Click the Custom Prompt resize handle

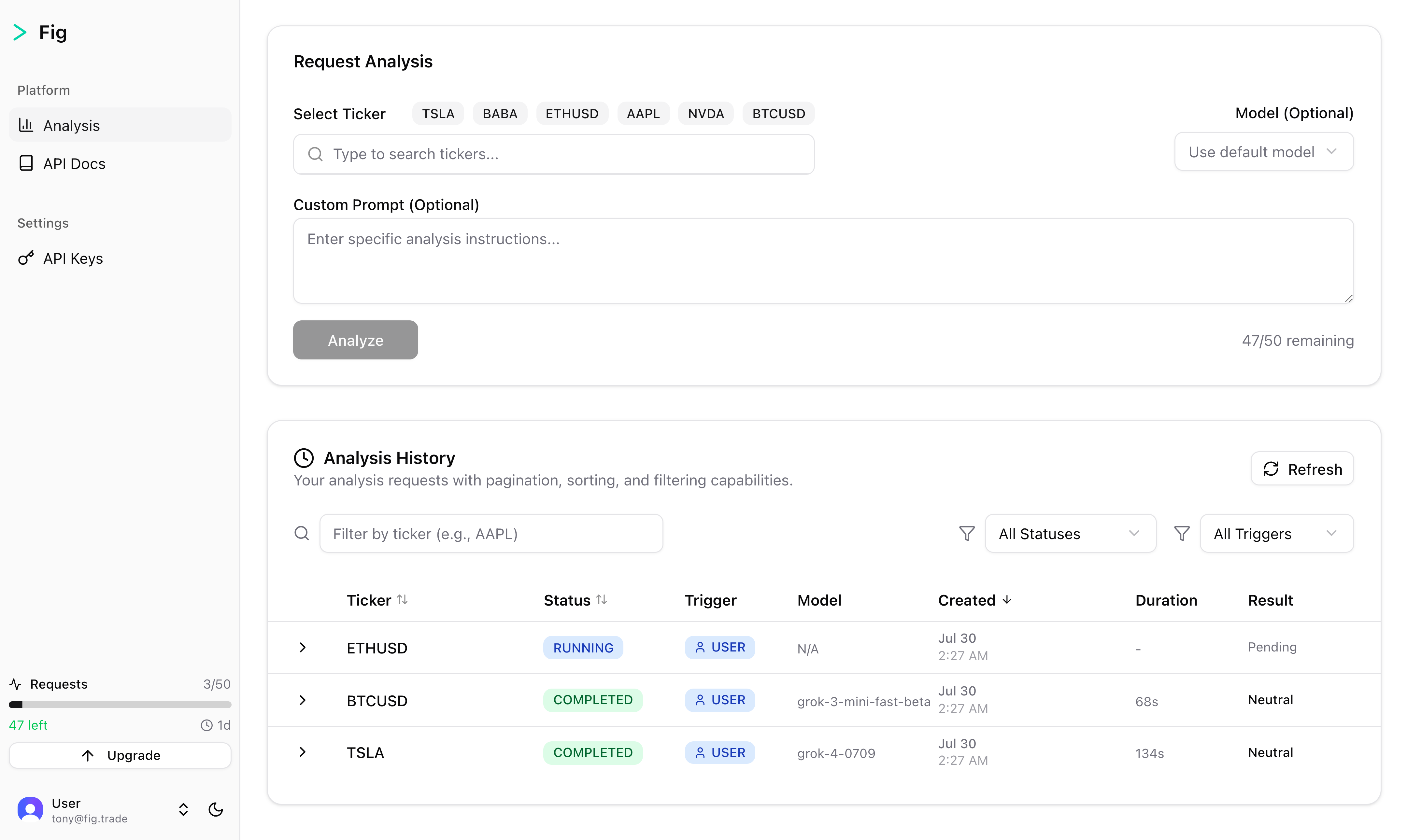(x=1348, y=298)
